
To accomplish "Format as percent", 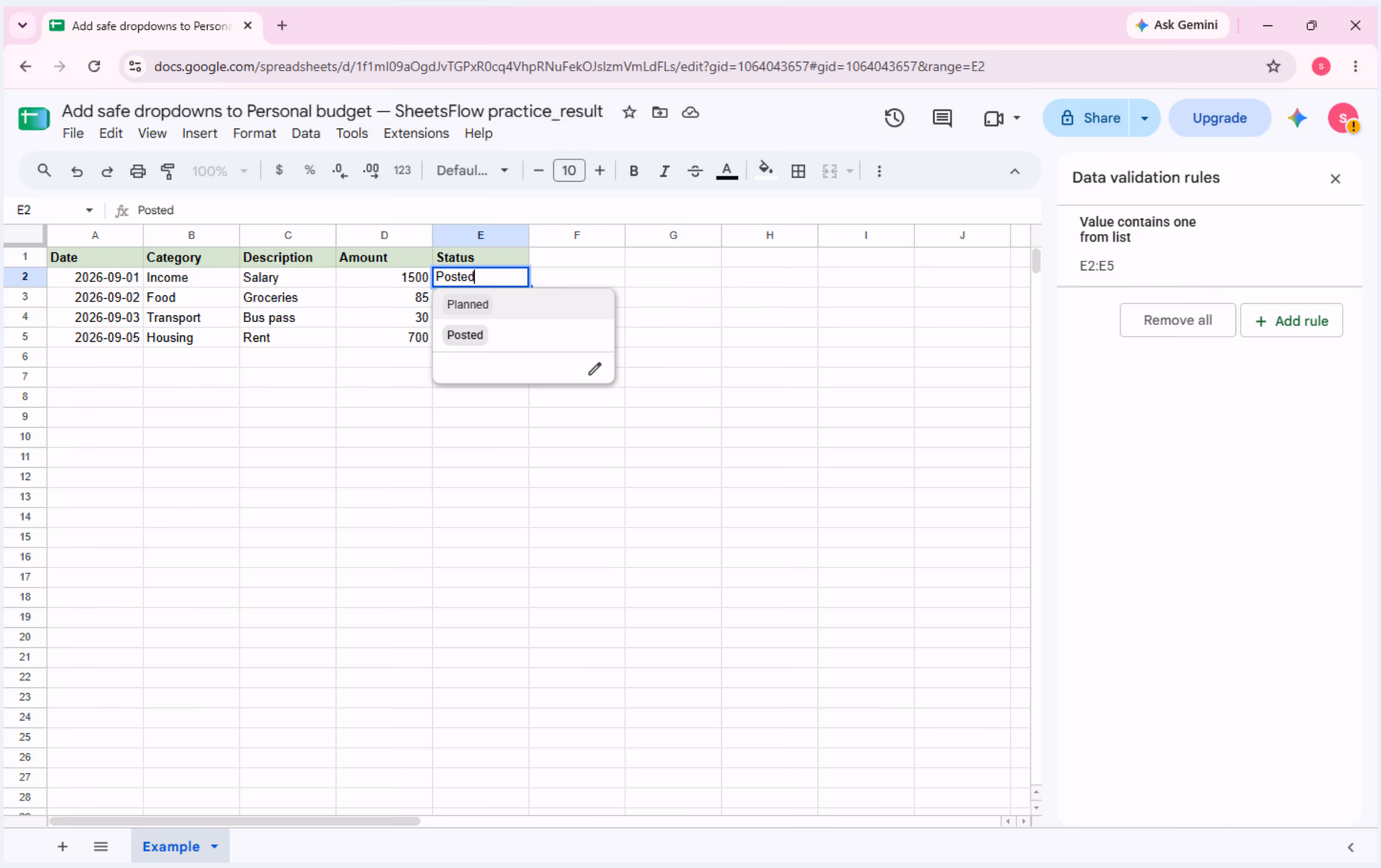I will coord(309,170).
